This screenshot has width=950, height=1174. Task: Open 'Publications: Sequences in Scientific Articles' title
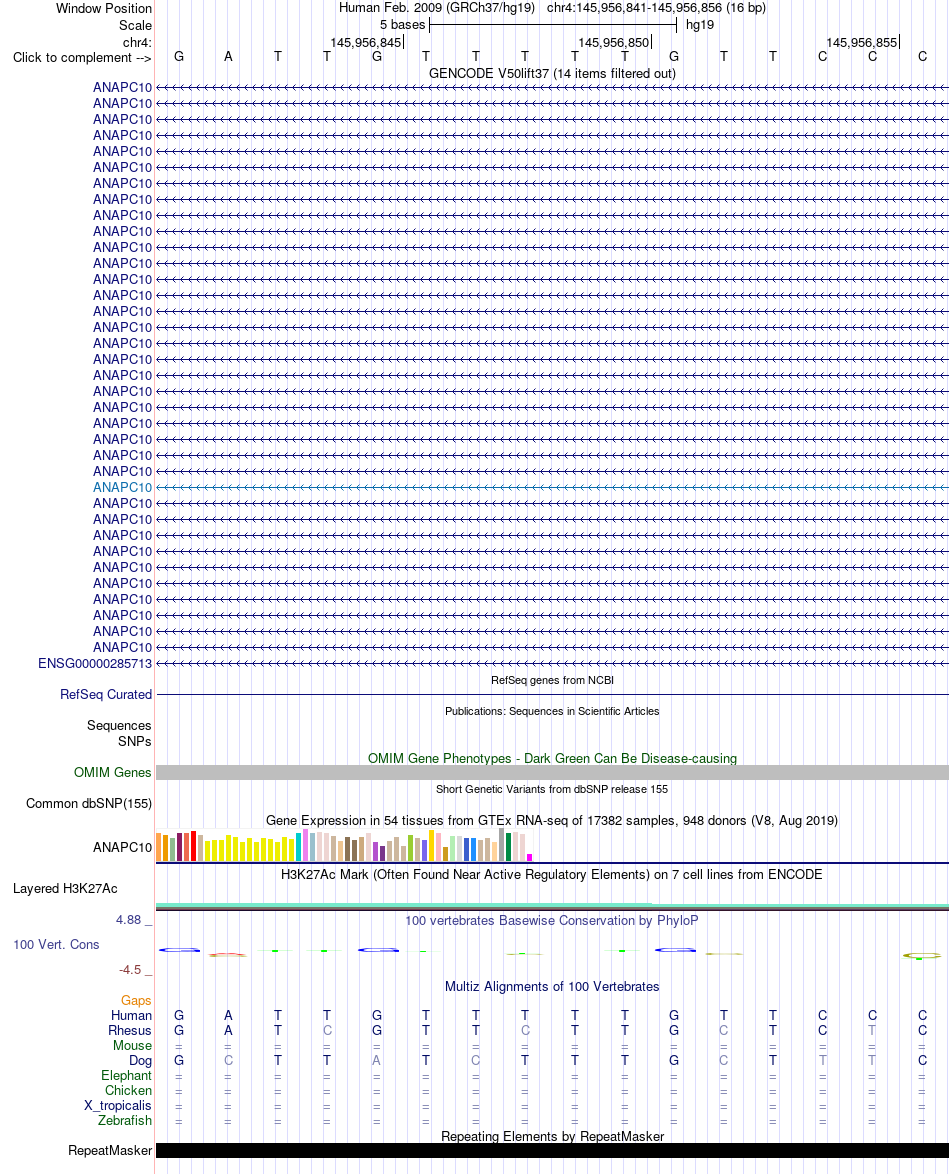[552, 711]
